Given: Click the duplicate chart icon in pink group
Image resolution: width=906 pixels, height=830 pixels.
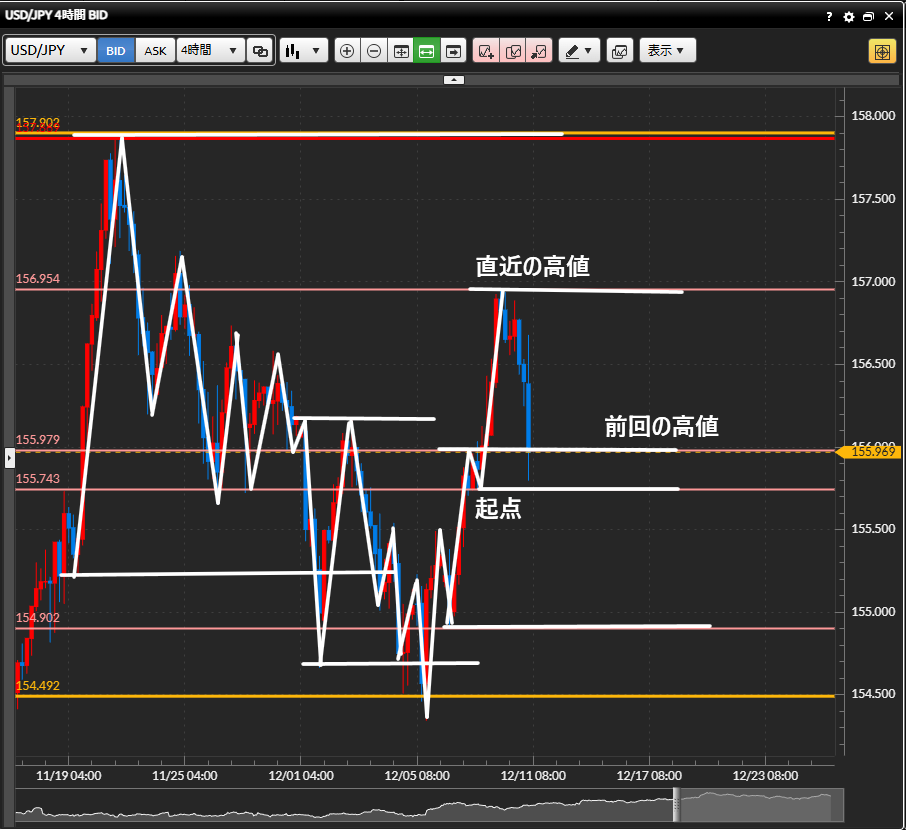Looking at the screenshot, I should click(513, 51).
